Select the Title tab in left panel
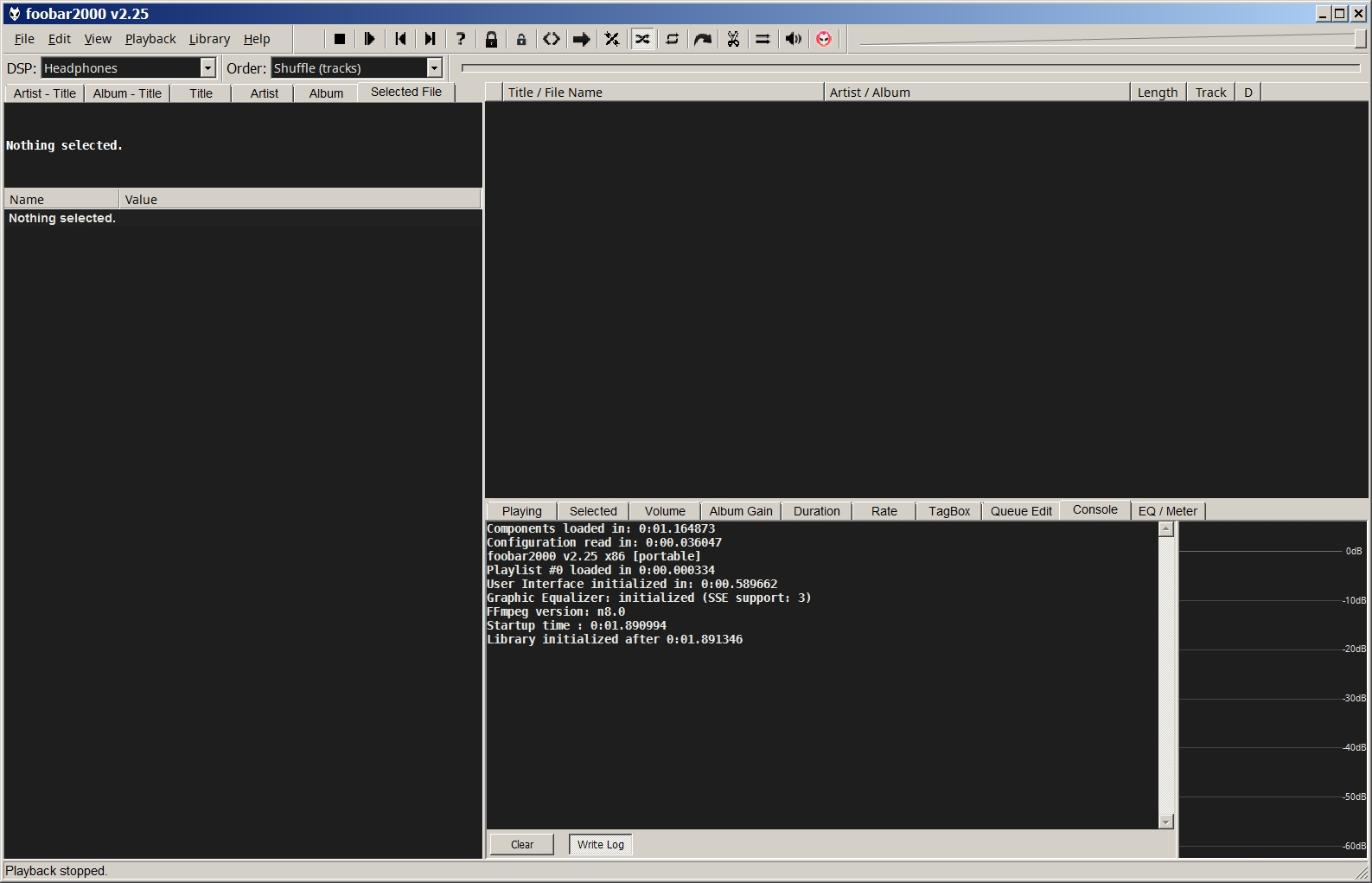 point(201,93)
